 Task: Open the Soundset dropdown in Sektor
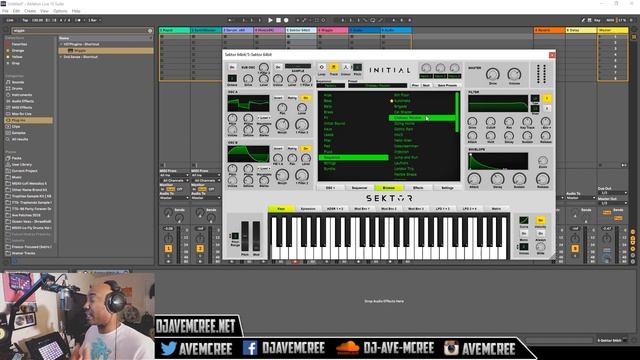tap(331, 86)
